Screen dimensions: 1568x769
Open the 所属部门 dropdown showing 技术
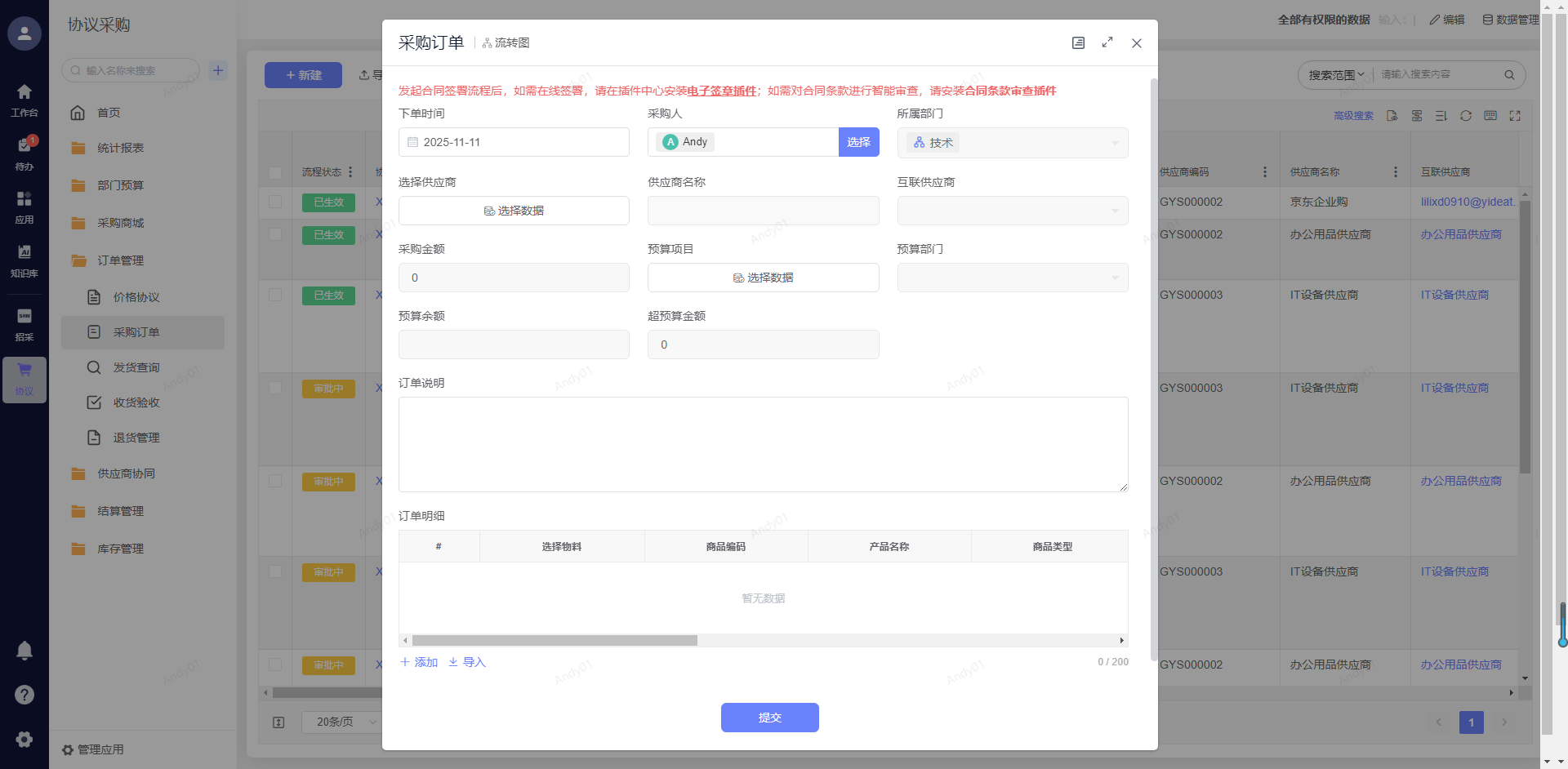[x=1012, y=143]
